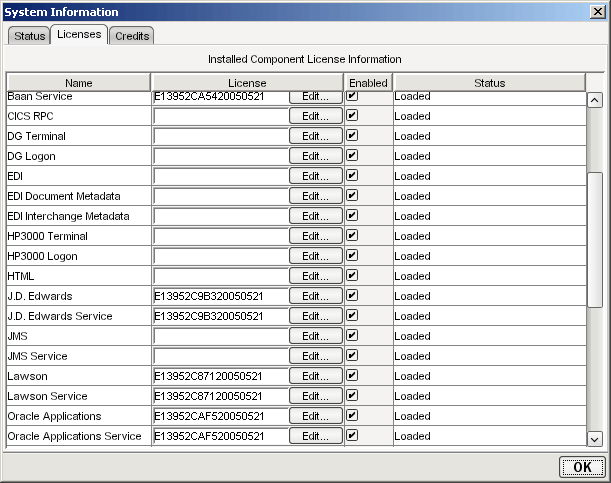This screenshot has height=483, width=611.
Task: Edit the Lawson Service license
Action: point(316,396)
